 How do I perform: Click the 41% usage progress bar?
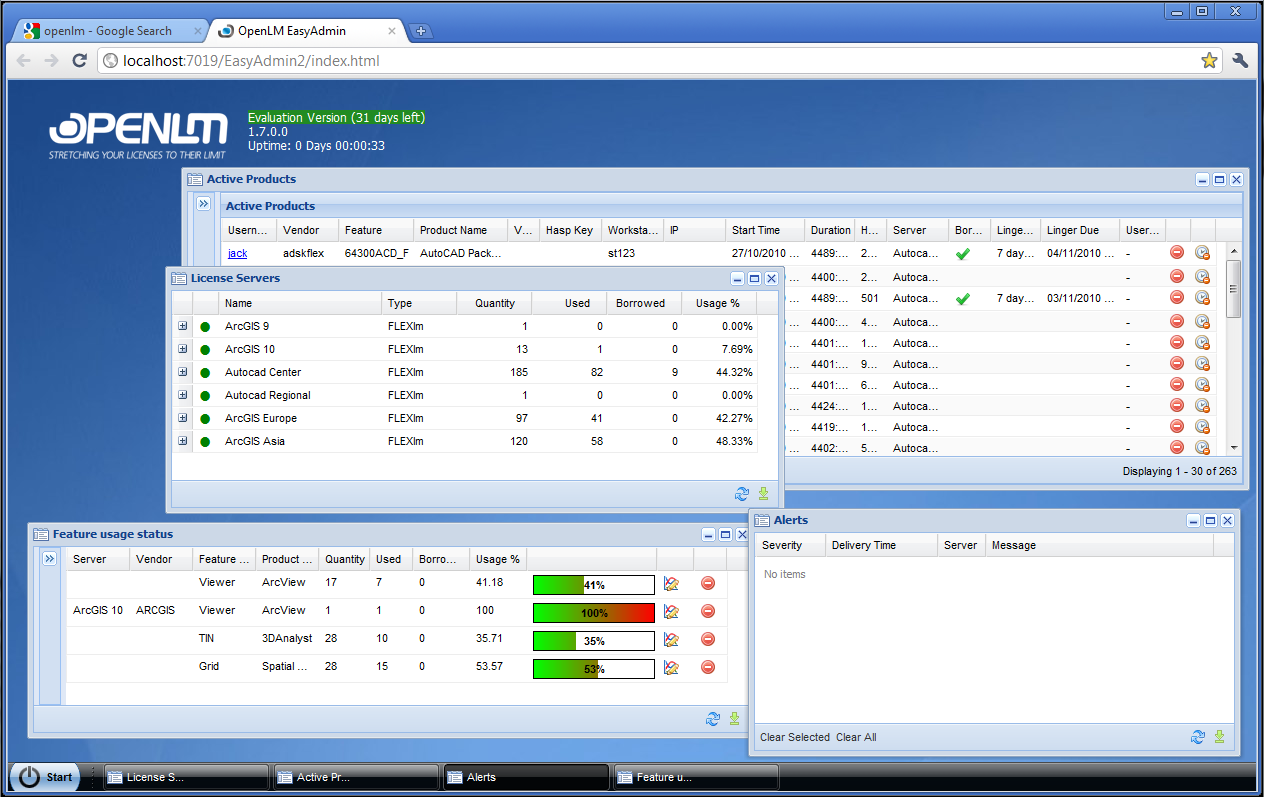594,585
